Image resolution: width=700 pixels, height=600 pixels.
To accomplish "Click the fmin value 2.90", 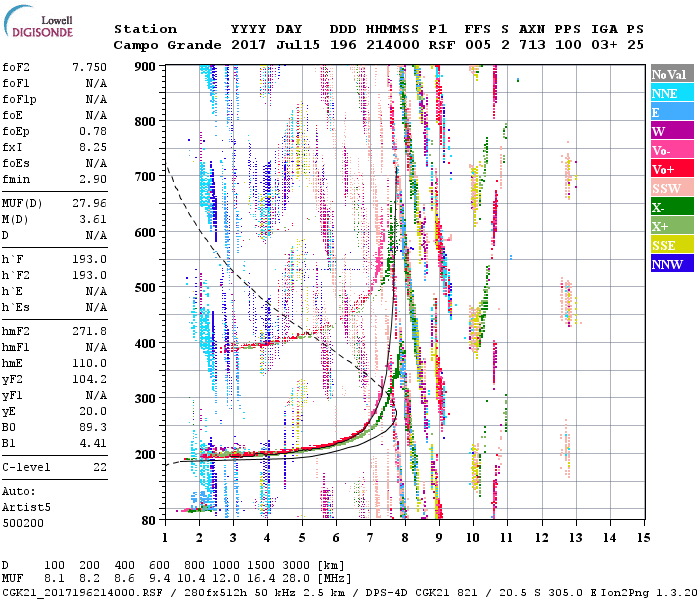I will 93,179.
